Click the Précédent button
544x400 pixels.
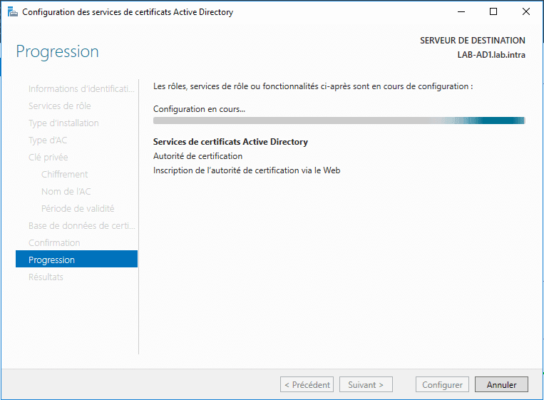(307, 384)
